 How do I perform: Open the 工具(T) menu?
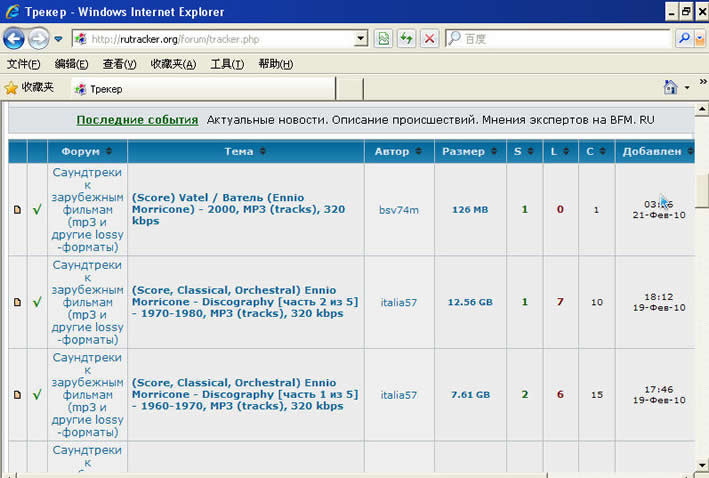227,64
